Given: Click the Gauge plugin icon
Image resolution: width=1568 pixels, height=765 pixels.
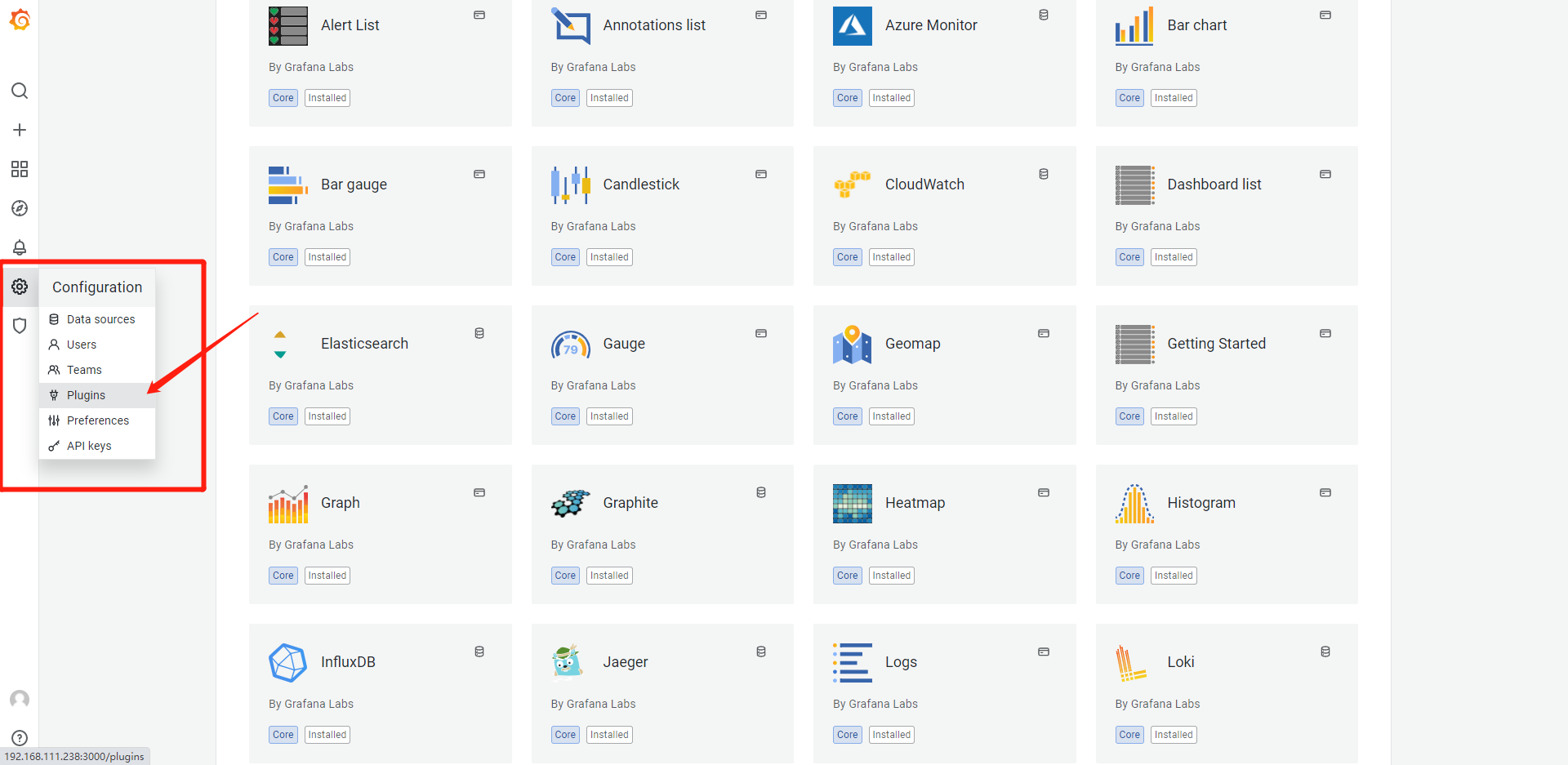Looking at the screenshot, I should pos(571,344).
